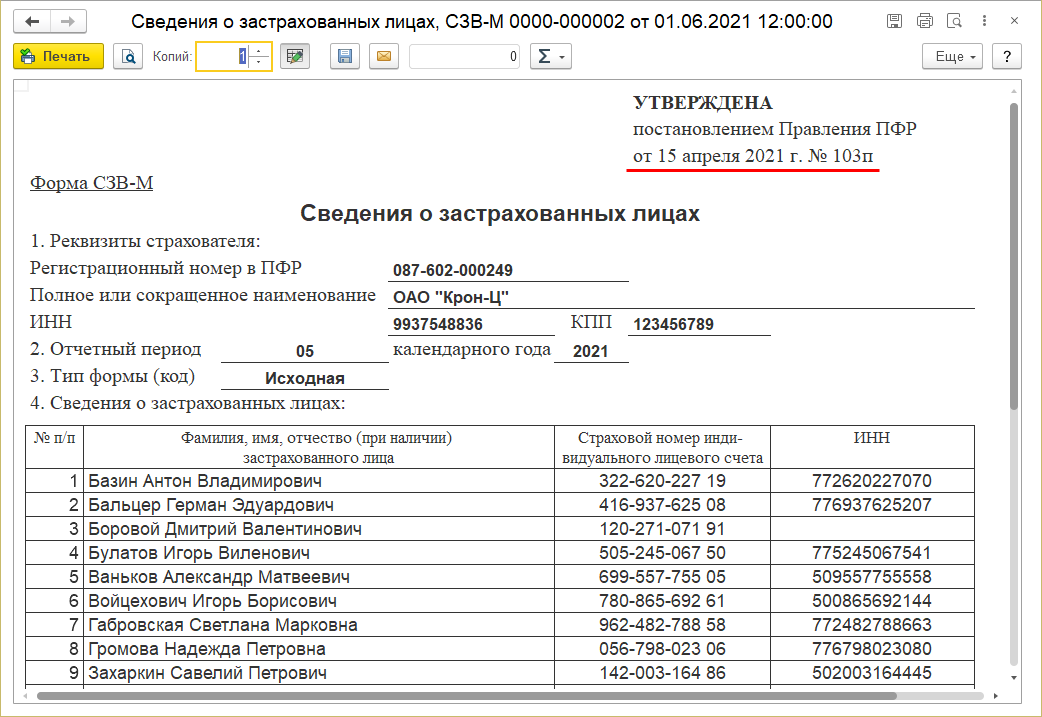Select SNILS cell 322-620-227 19

(662, 480)
